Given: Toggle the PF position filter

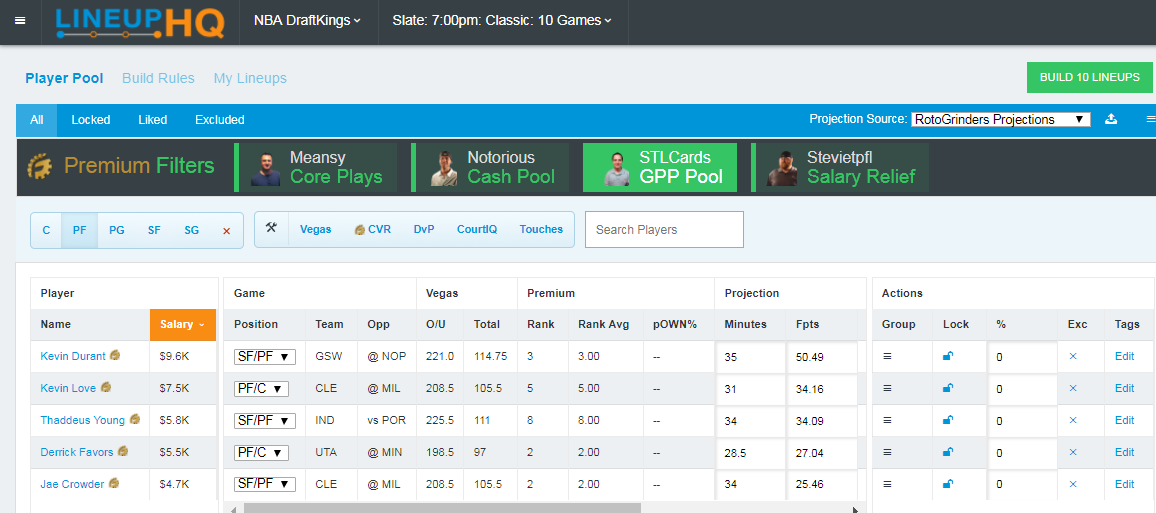Looking at the screenshot, I should [80, 230].
